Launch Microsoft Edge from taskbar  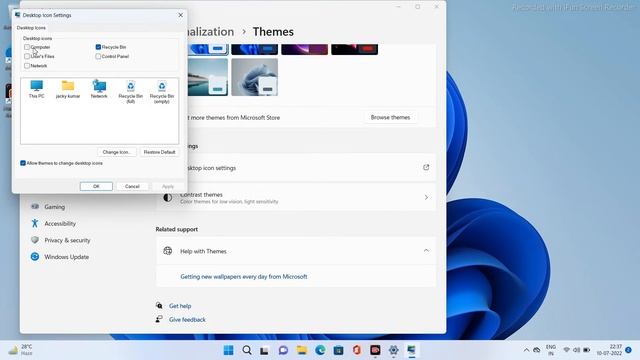coord(320,350)
